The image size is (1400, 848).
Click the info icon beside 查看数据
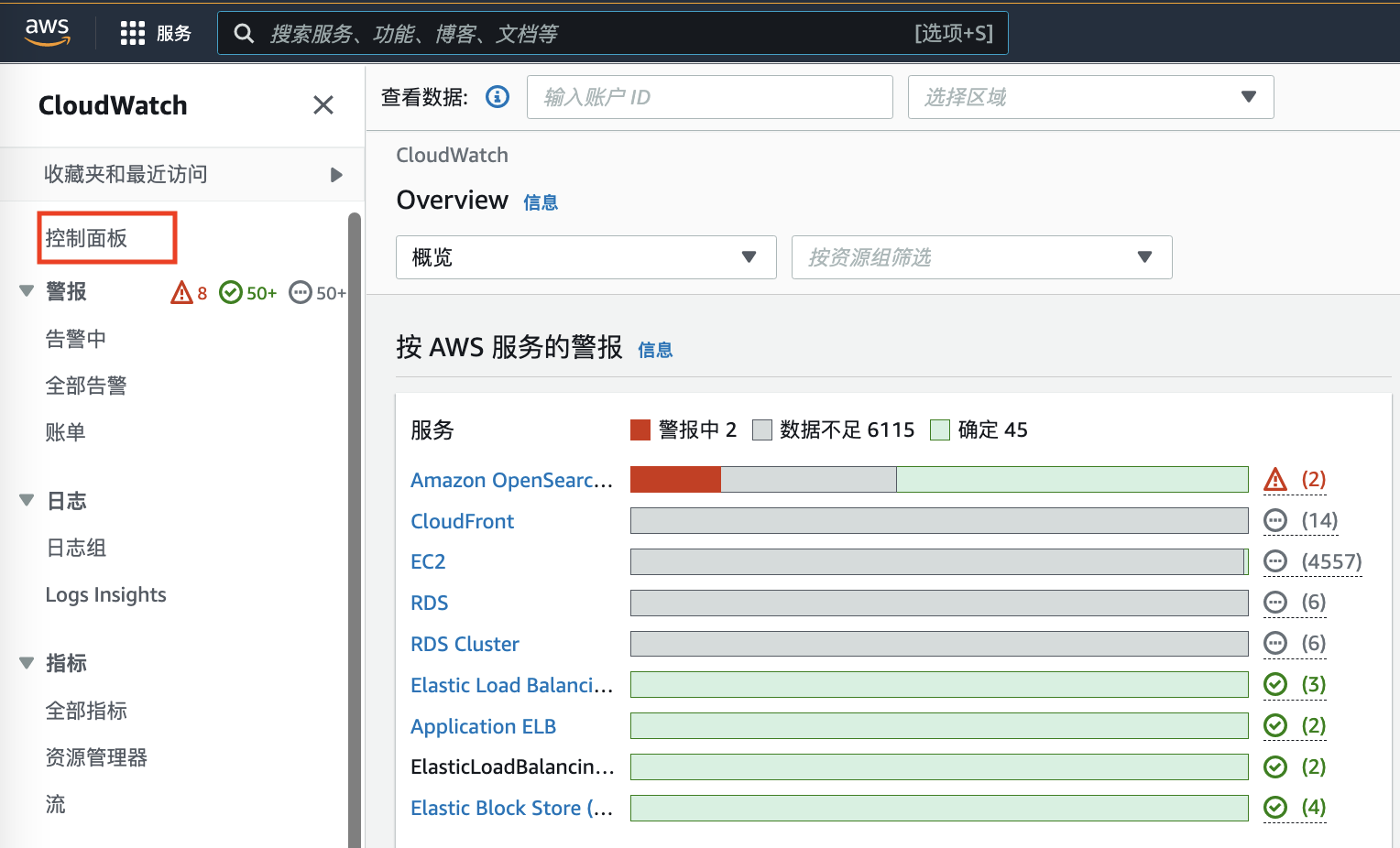pos(498,97)
